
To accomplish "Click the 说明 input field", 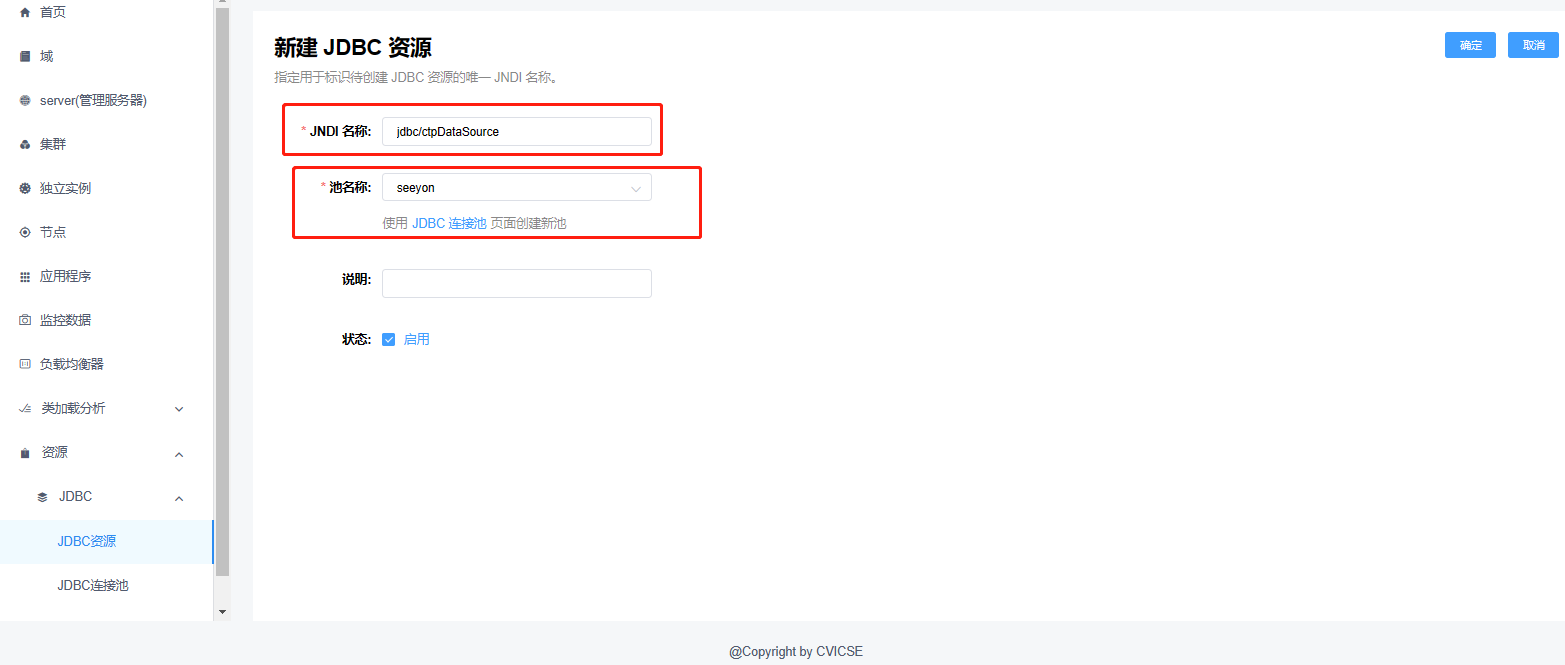I will (x=516, y=283).
